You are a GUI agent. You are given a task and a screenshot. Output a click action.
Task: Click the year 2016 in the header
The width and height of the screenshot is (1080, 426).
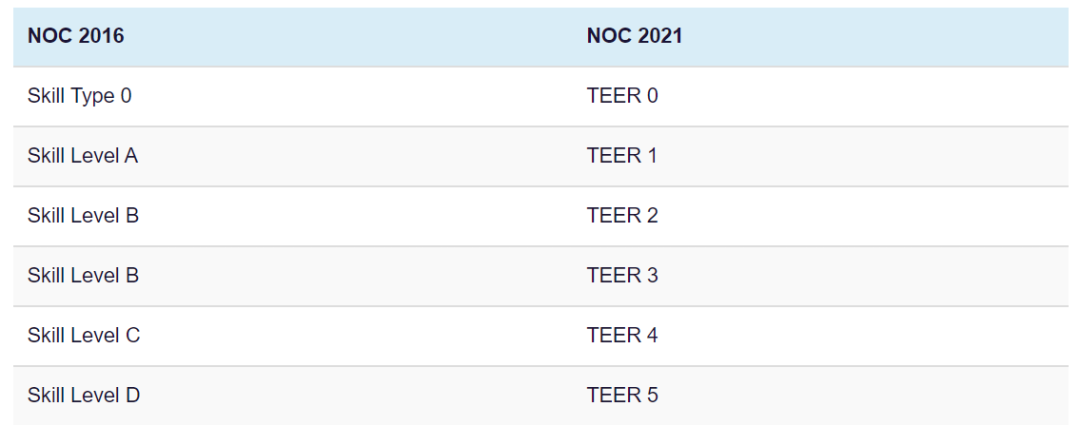pos(101,37)
